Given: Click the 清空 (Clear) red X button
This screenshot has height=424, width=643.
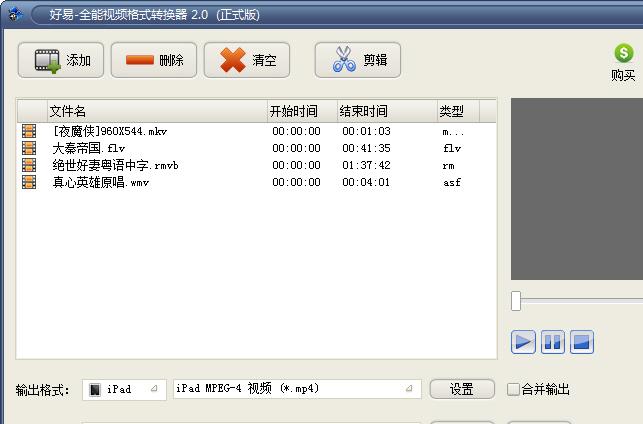Looking at the screenshot, I should pyautogui.click(x=247, y=60).
